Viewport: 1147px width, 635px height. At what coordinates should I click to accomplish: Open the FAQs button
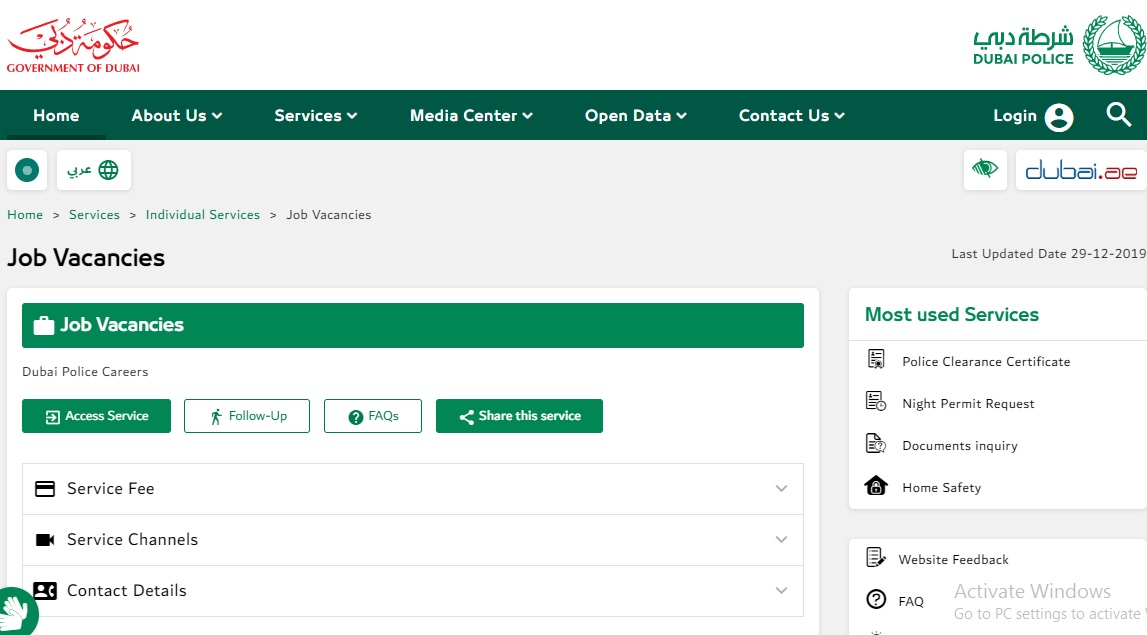(x=373, y=416)
